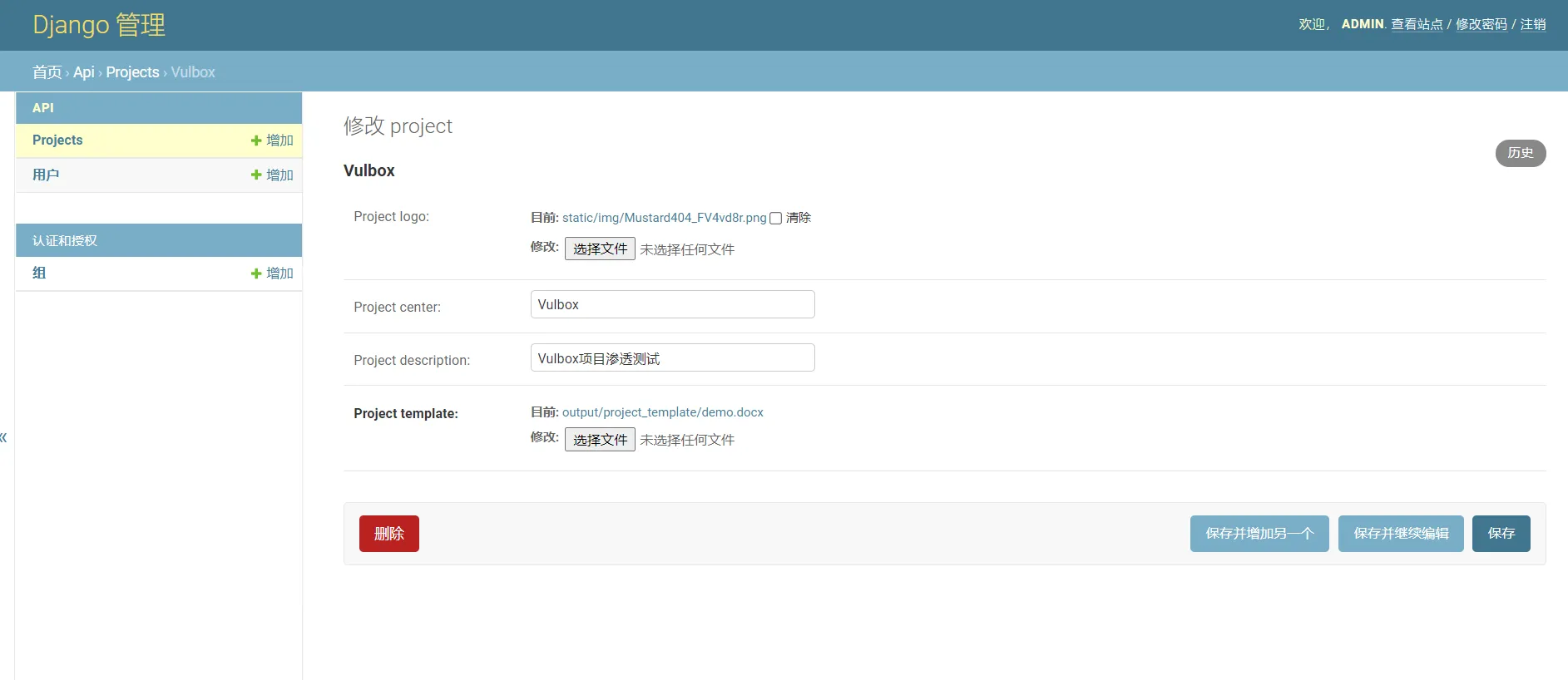Click the green plus icon beside 用户

[x=256, y=175]
